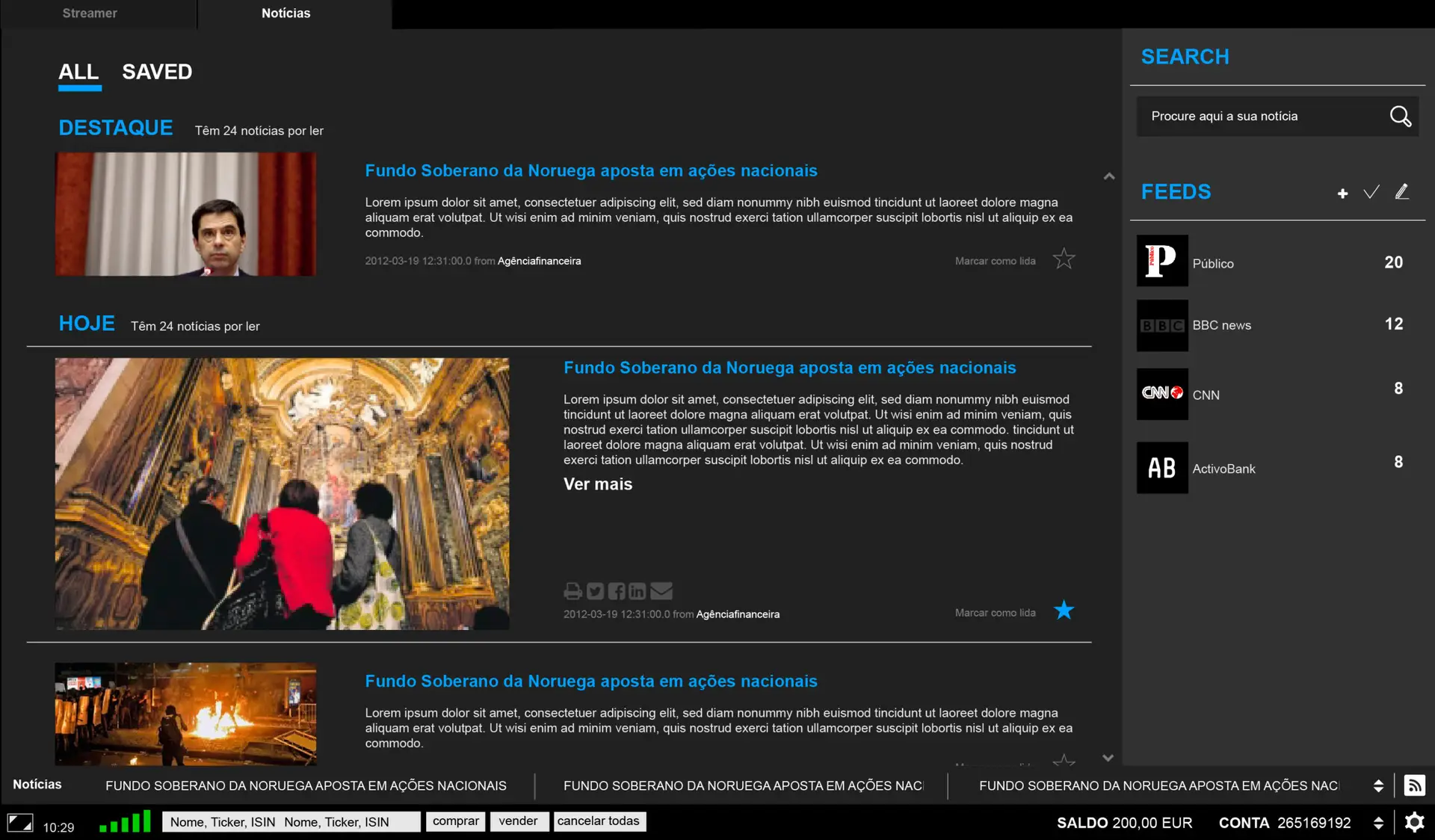Mark the Hoje article as read
Screen dimensions: 1435x840
995,613
